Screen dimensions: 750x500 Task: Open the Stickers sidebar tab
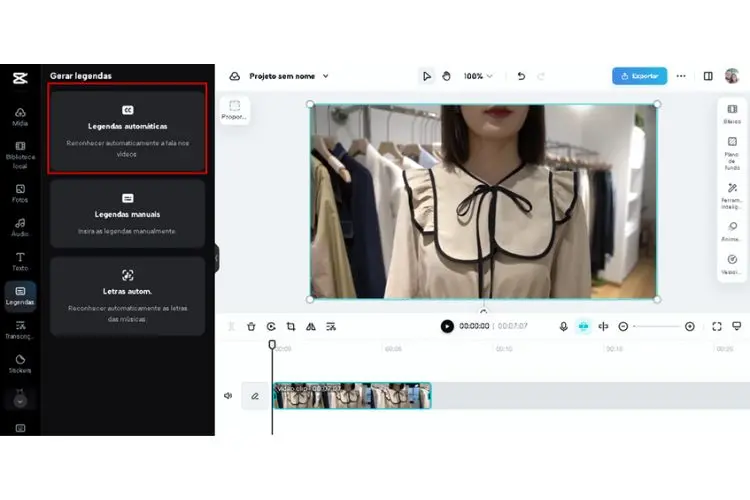pyautogui.click(x=20, y=364)
